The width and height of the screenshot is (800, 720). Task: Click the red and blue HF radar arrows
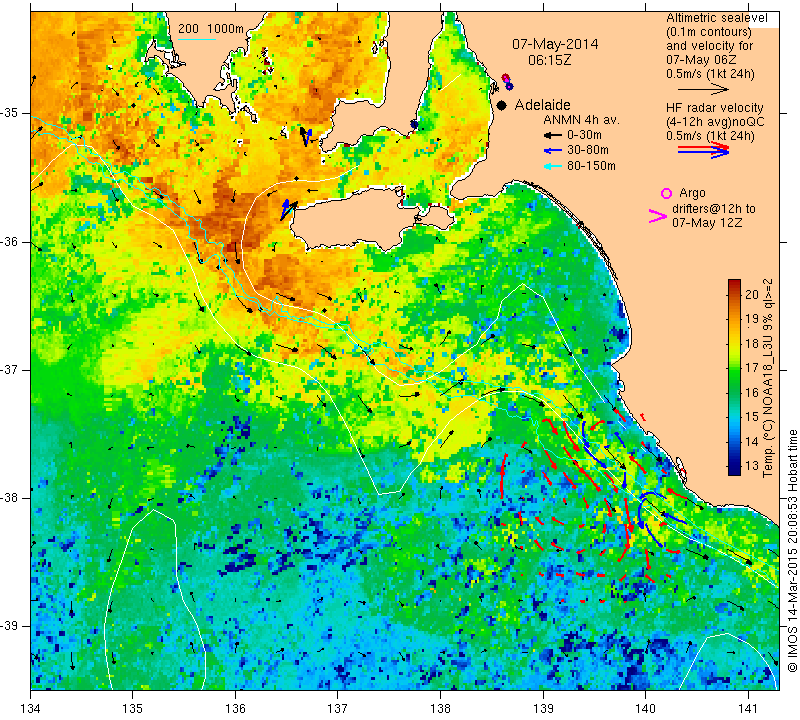704,150
